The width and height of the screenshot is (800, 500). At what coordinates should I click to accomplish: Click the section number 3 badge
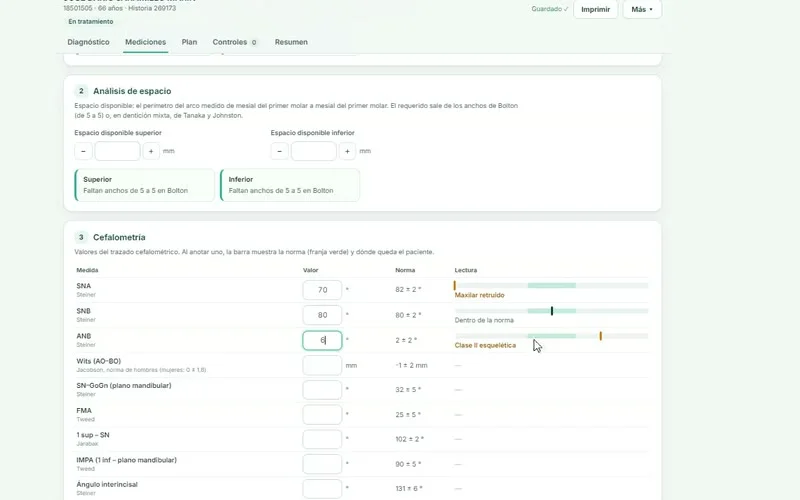[81, 237]
